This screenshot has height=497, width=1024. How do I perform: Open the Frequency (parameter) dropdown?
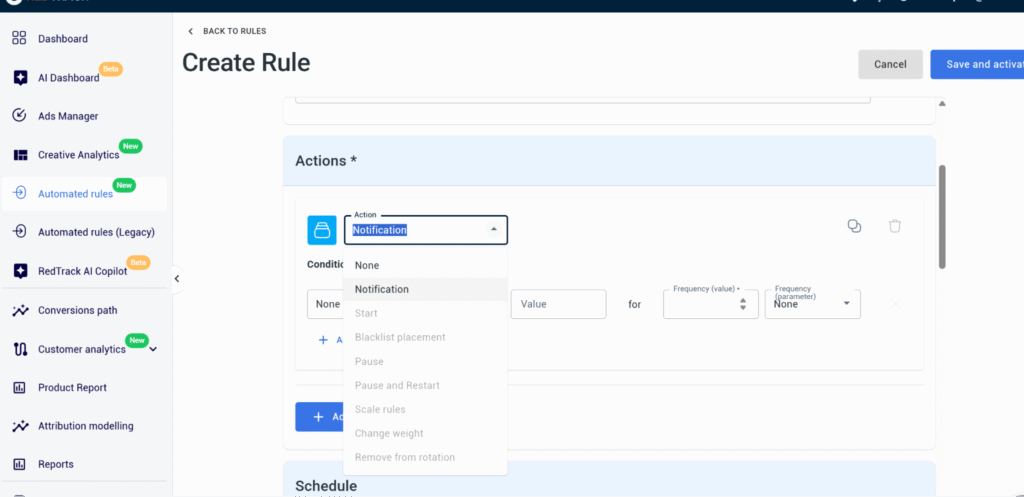click(812, 304)
